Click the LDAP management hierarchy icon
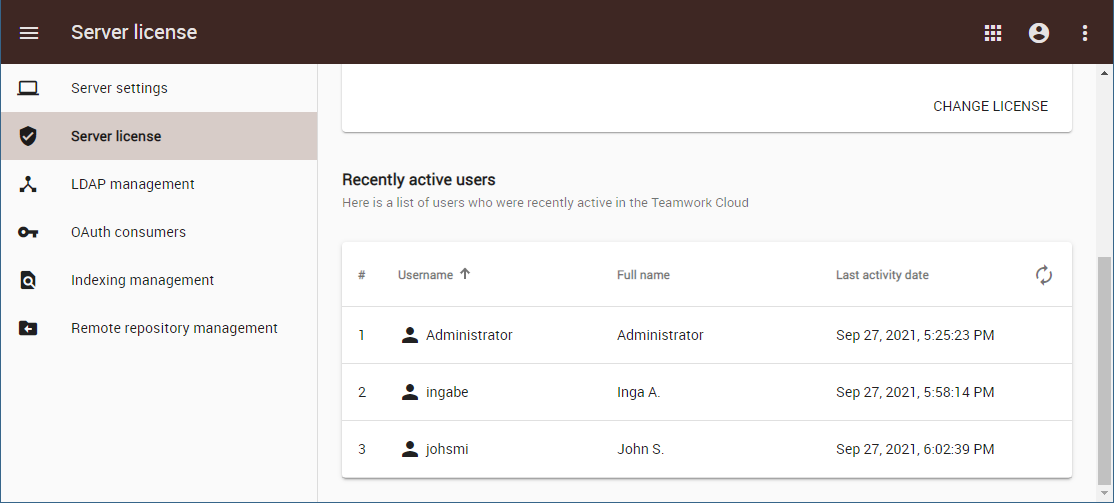The width and height of the screenshot is (1114, 503). (28, 184)
